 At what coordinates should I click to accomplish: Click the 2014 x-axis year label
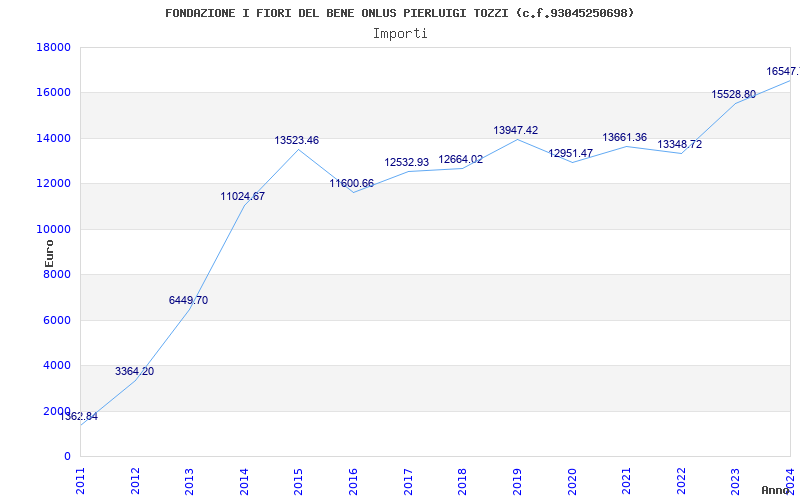click(244, 481)
